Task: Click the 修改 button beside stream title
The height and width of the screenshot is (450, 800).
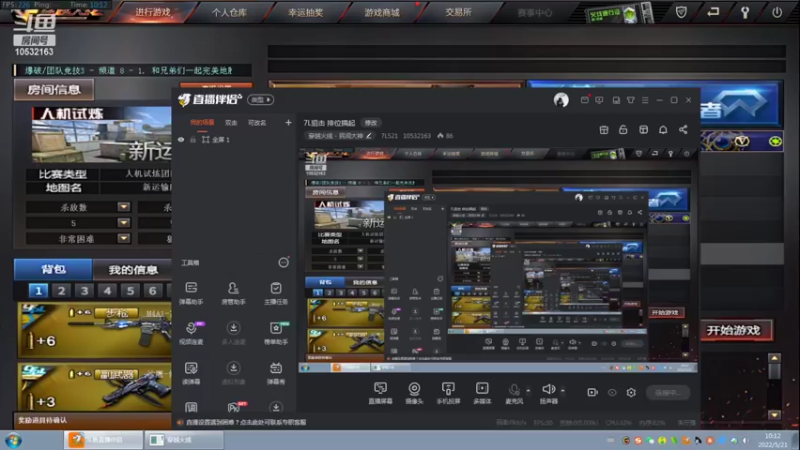Action: 371,123
